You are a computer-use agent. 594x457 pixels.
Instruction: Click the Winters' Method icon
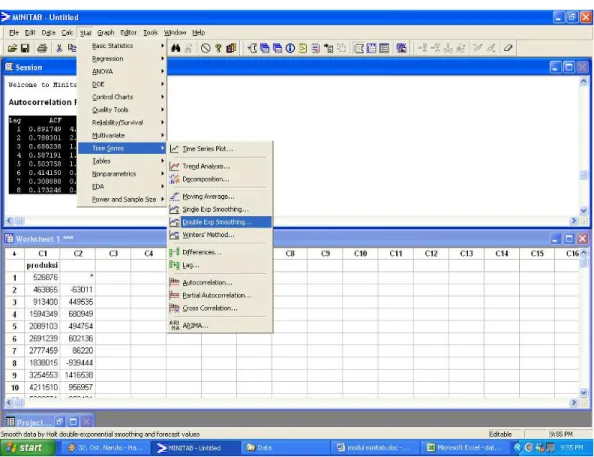tap(174, 235)
